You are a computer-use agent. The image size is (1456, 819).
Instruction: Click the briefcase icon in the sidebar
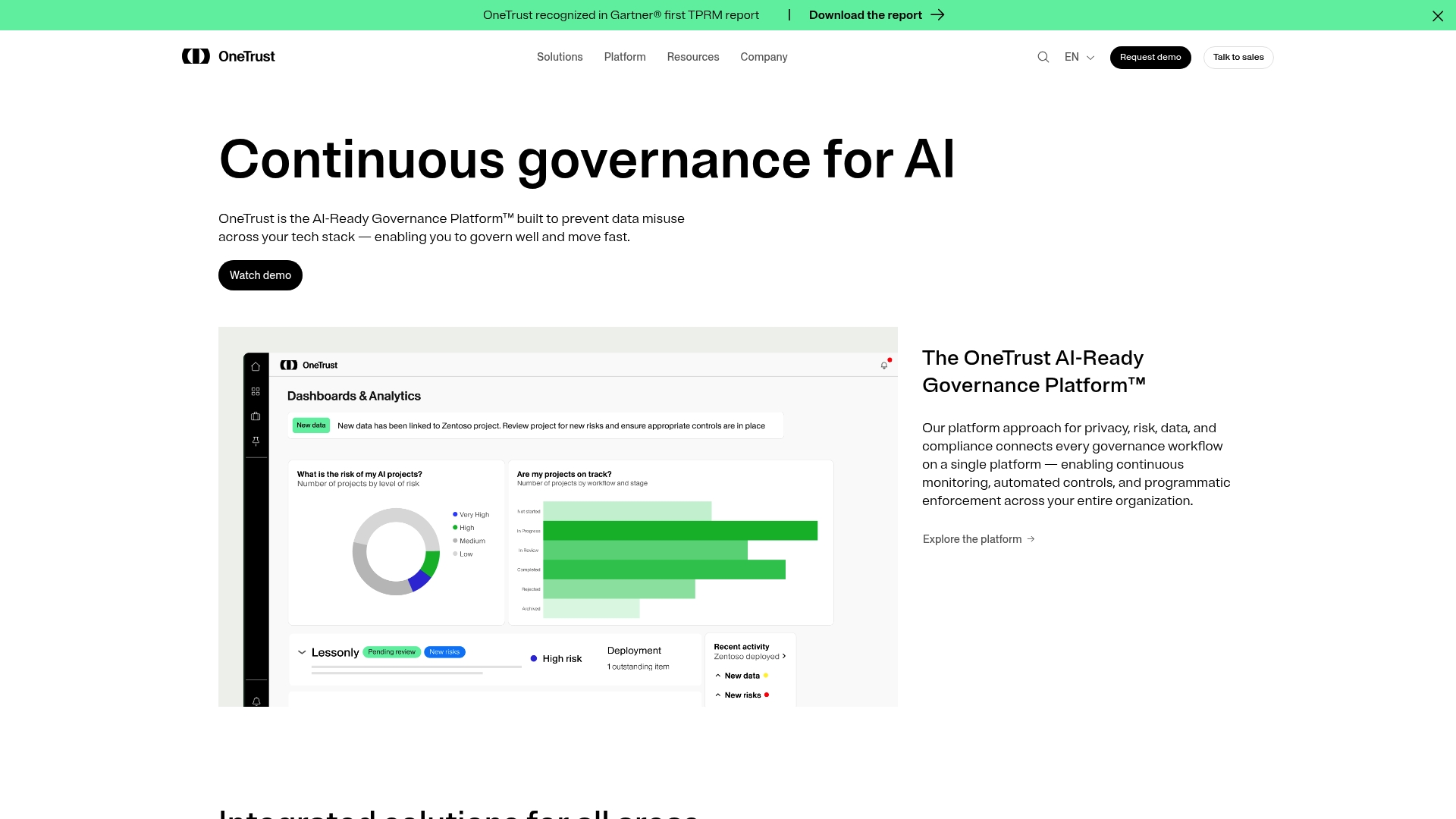click(x=256, y=416)
